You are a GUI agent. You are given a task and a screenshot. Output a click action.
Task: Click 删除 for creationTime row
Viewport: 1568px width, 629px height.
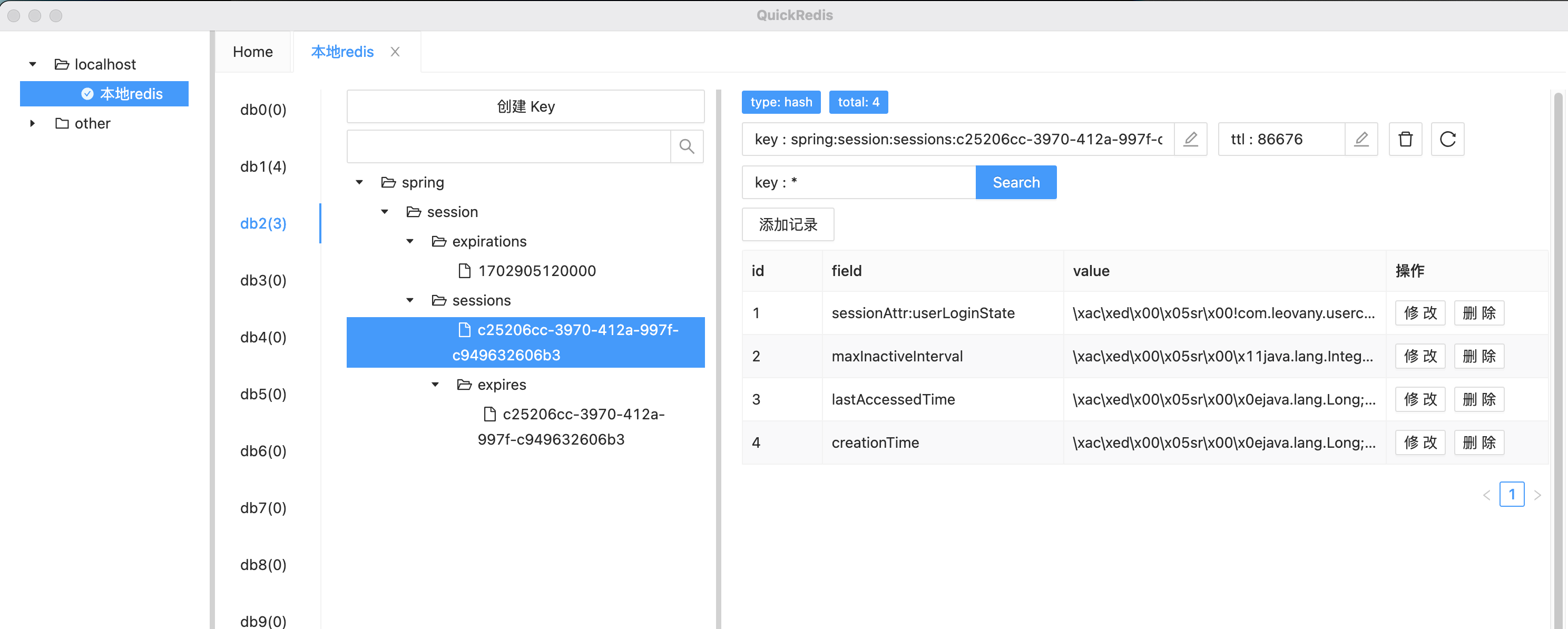1479,443
